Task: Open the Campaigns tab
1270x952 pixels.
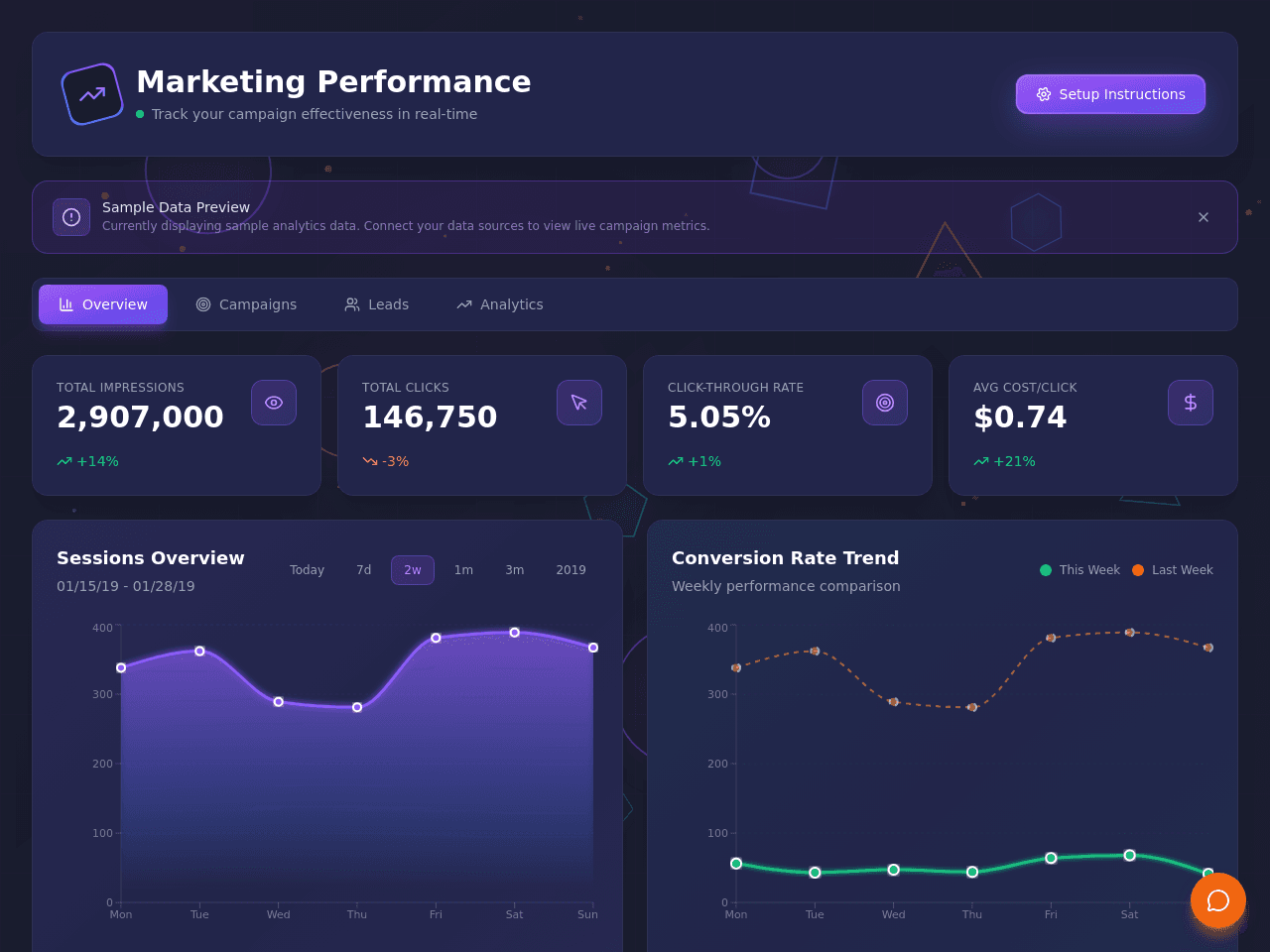Action: pos(246,304)
